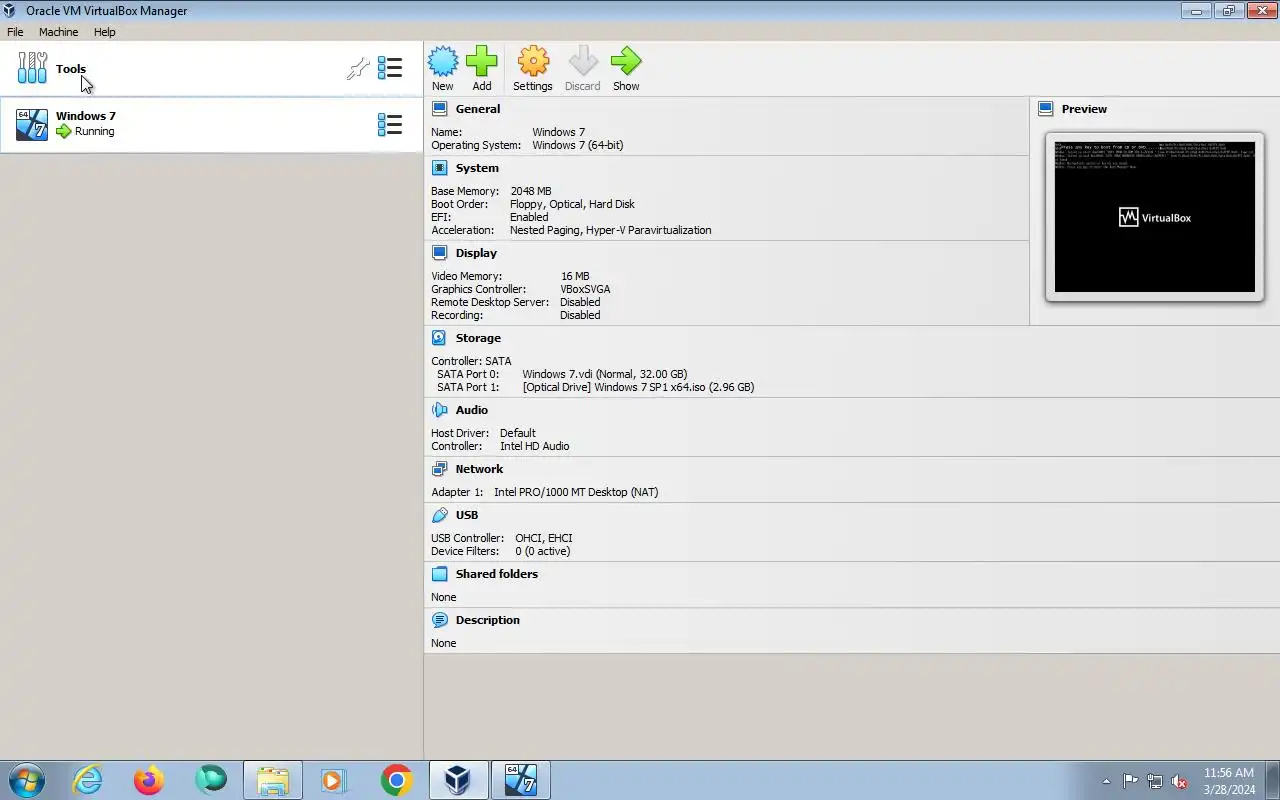The width and height of the screenshot is (1280, 800).
Task: Open the Windows 7 machine list menu icon
Action: (x=390, y=124)
